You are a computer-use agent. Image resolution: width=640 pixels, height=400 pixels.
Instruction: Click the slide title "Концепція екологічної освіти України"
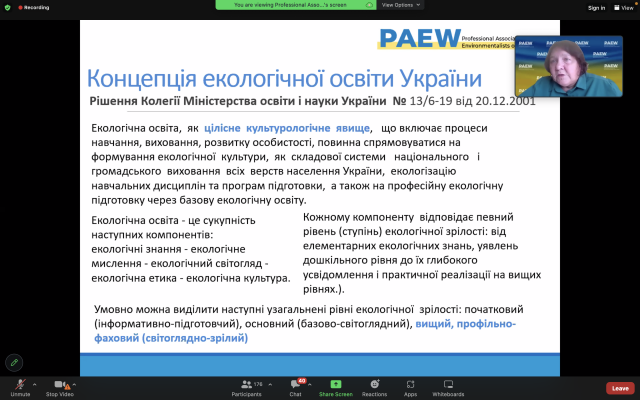click(x=284, y=78)
